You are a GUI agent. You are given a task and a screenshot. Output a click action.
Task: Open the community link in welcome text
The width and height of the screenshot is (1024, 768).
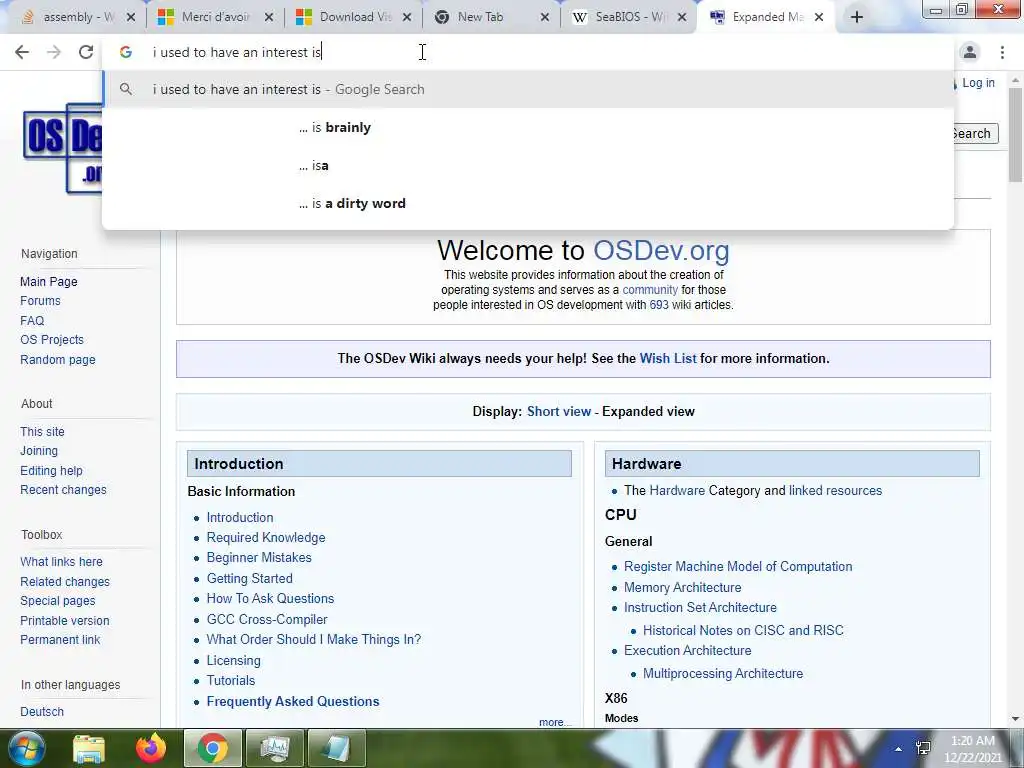(x=650, y=290)
